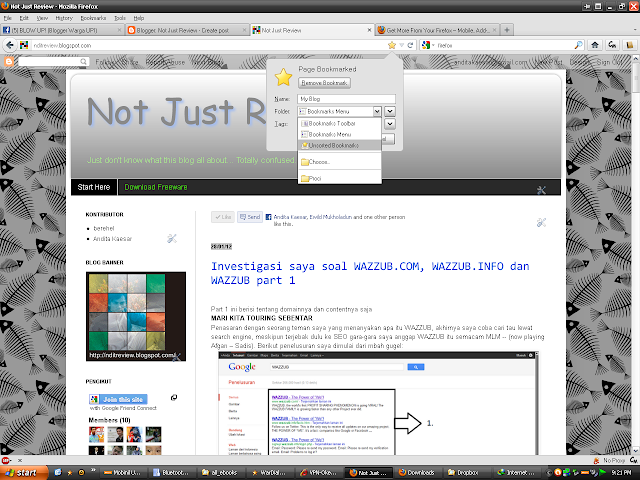Viewport: 640px width, 480px height.
Task: Open the history dropdown arrow in address bar
Action: click(x=402, y=45)
